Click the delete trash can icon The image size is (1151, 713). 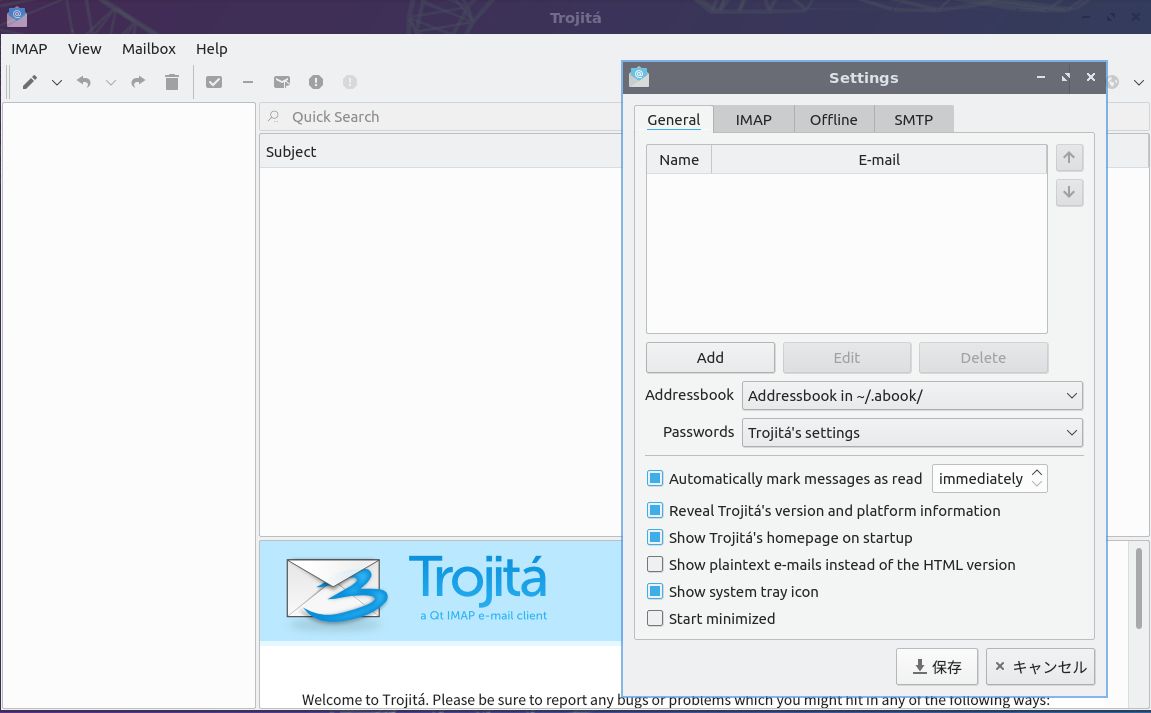[x=172, y=82]
